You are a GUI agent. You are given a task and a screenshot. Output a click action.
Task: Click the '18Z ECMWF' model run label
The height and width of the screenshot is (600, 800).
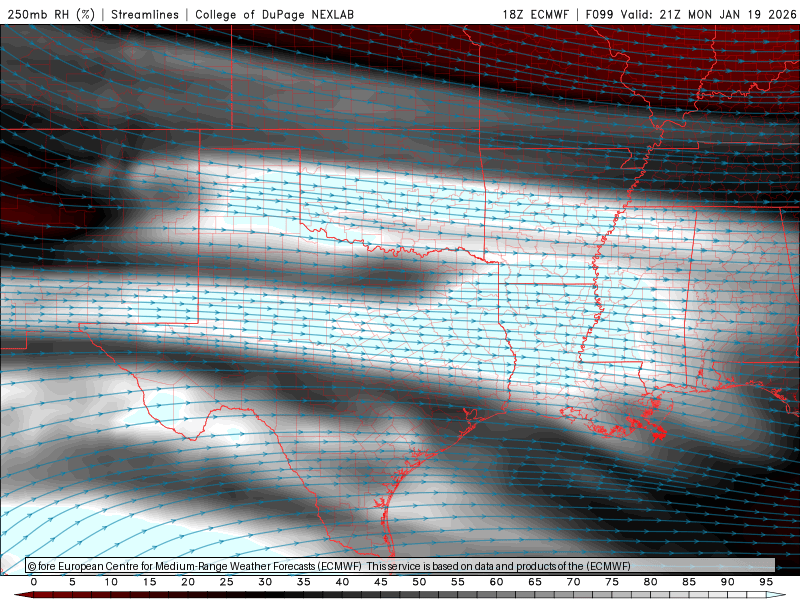[x=535, y=14]
